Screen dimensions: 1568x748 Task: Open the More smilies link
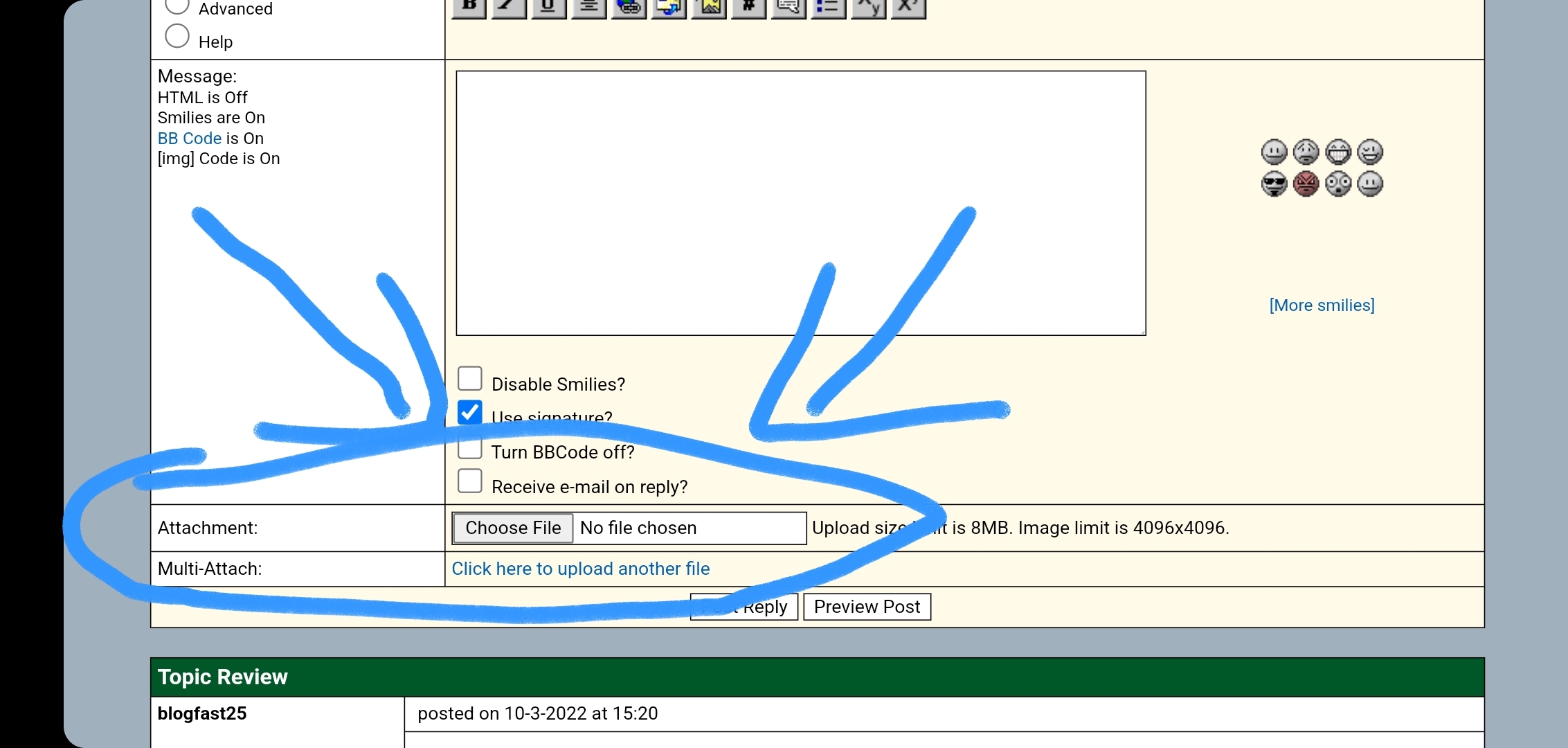coord(1322,305)
